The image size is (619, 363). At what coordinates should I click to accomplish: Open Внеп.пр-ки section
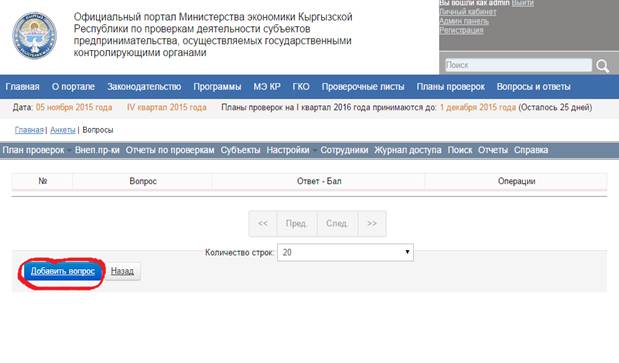pos(97,150)
